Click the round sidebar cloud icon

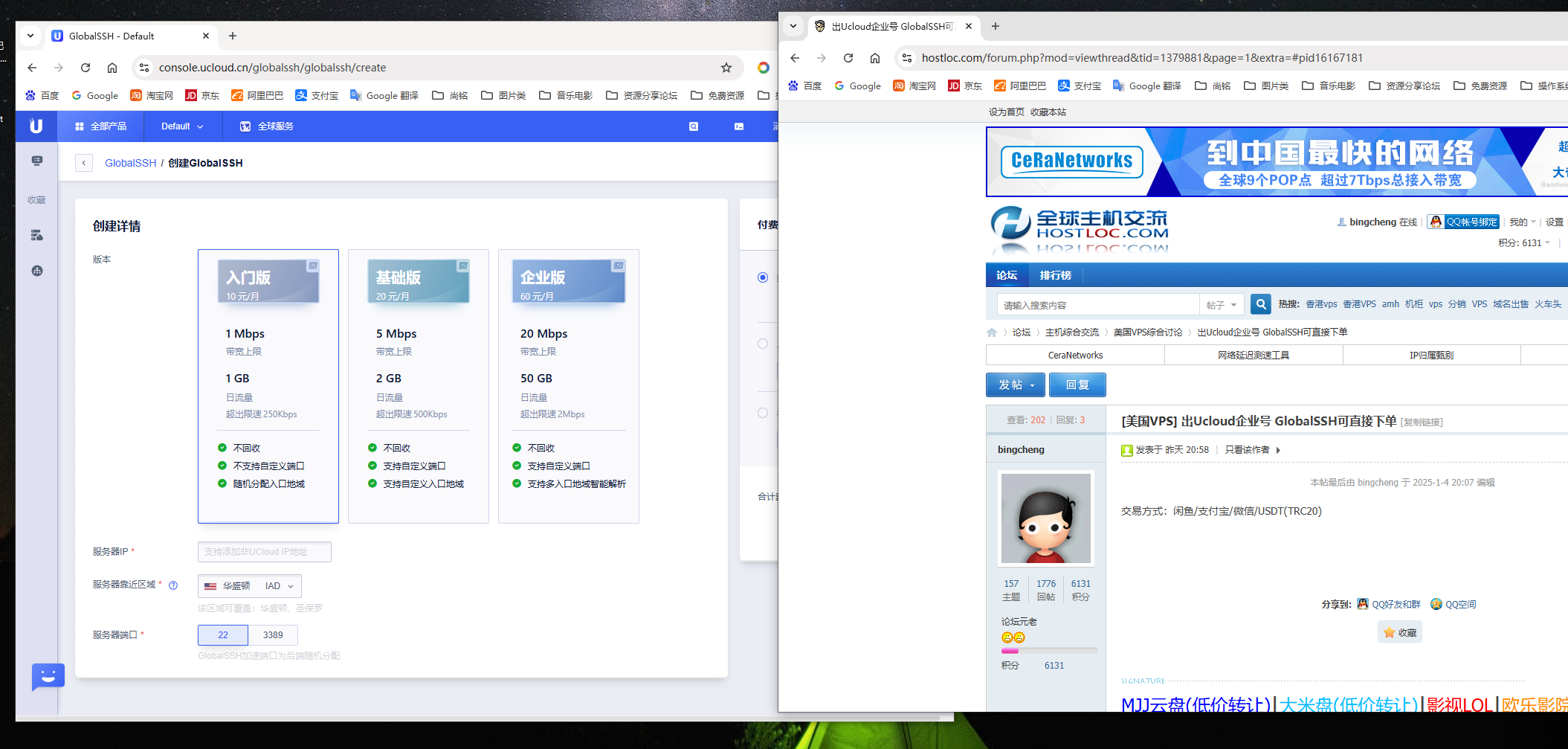36,271
